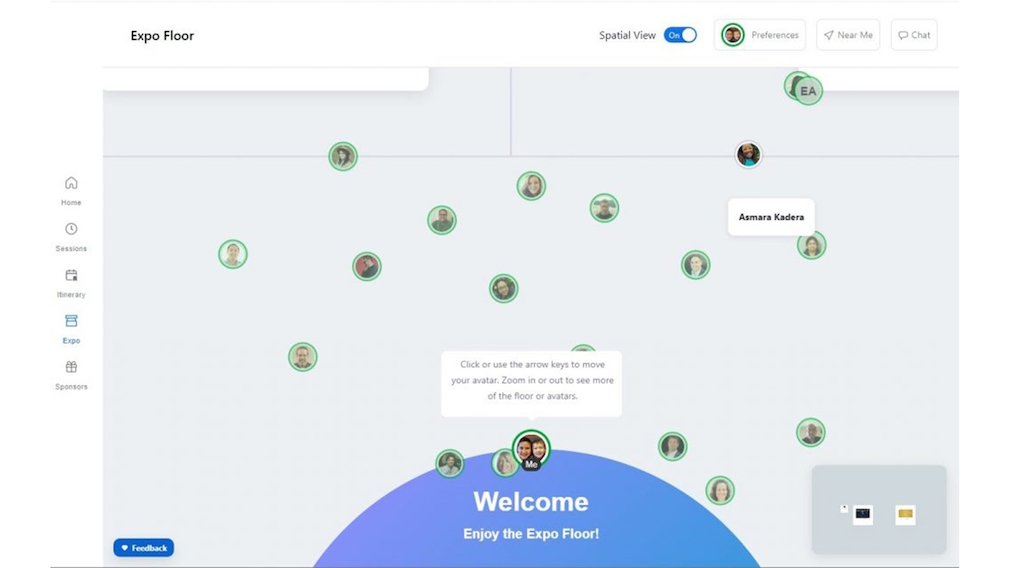Click the floor minimap thumbnail

click(878, 509)
